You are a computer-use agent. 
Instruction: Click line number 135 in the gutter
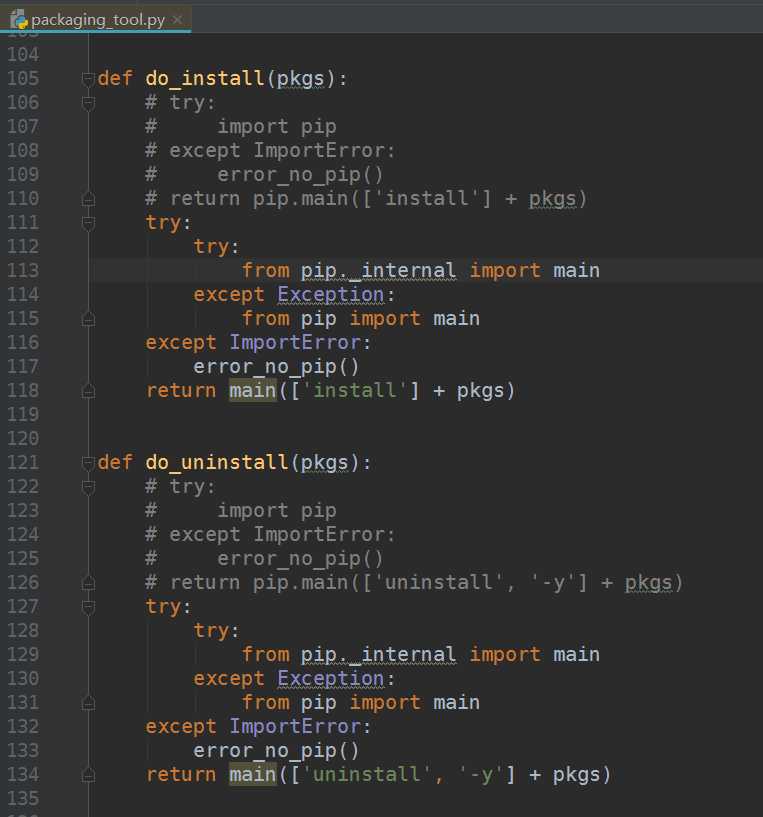[23, 798]
